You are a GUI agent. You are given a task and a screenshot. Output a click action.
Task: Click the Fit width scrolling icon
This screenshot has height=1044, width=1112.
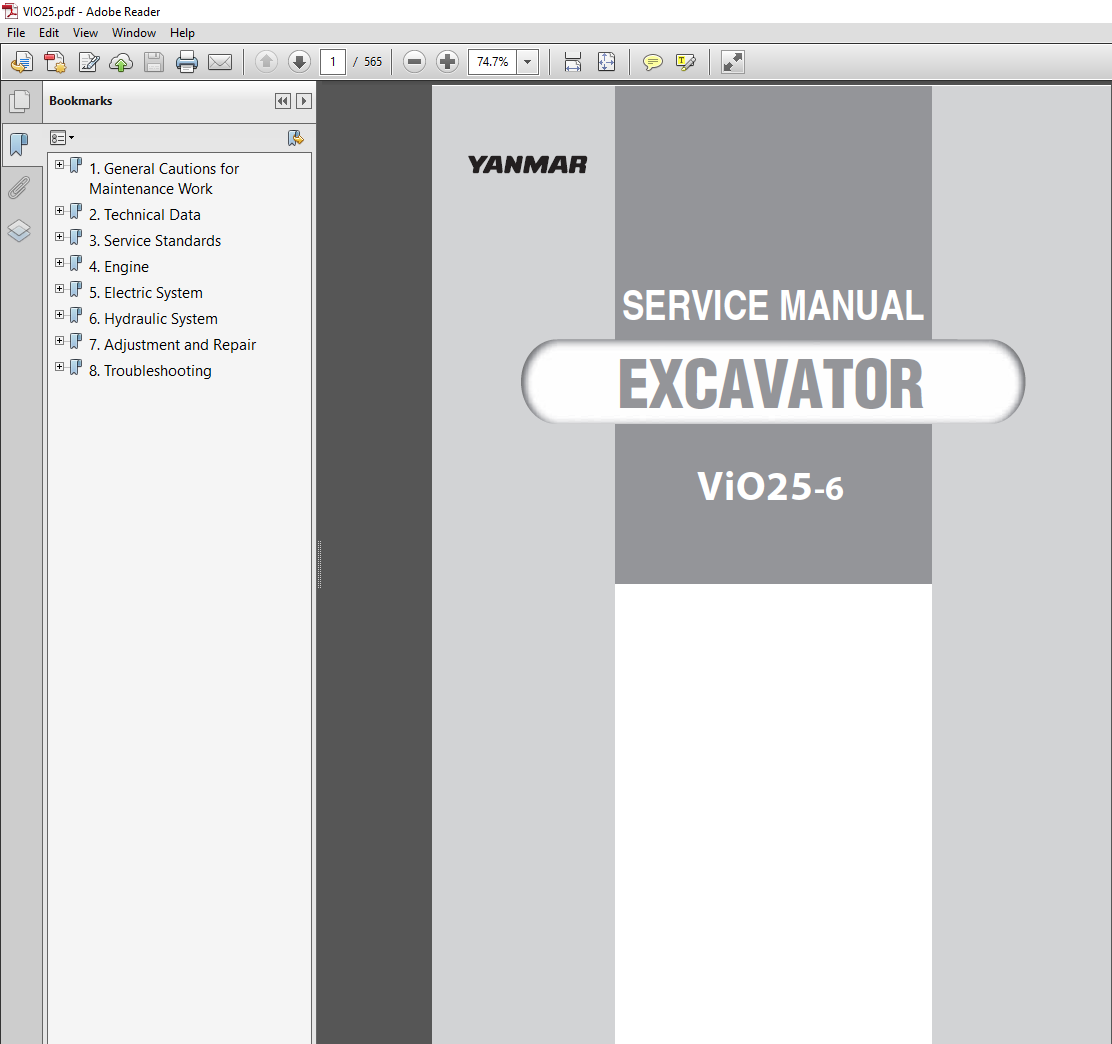tap(573, 62)
